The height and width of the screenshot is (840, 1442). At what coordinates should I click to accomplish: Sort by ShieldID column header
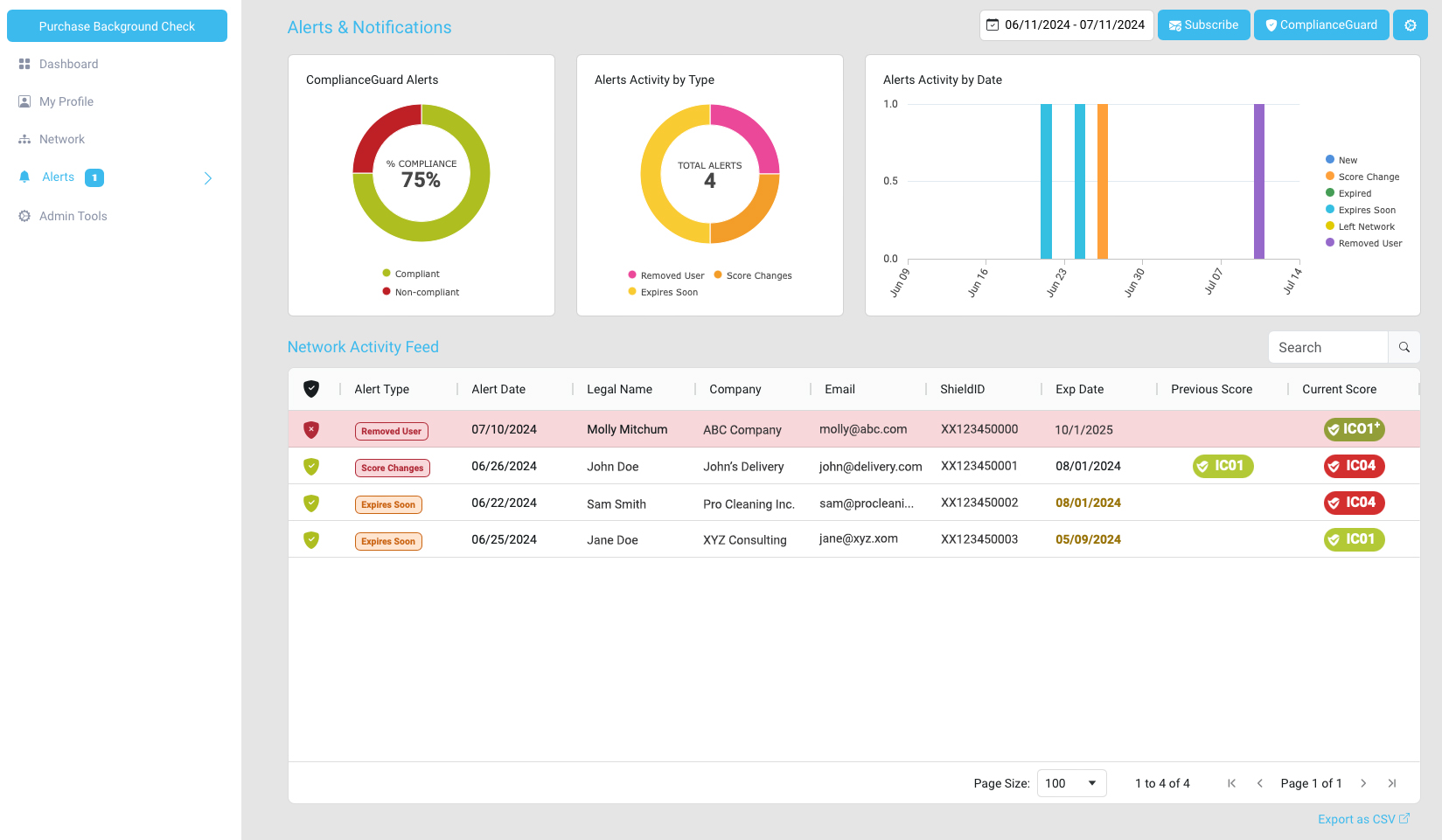tap(962, 389)
